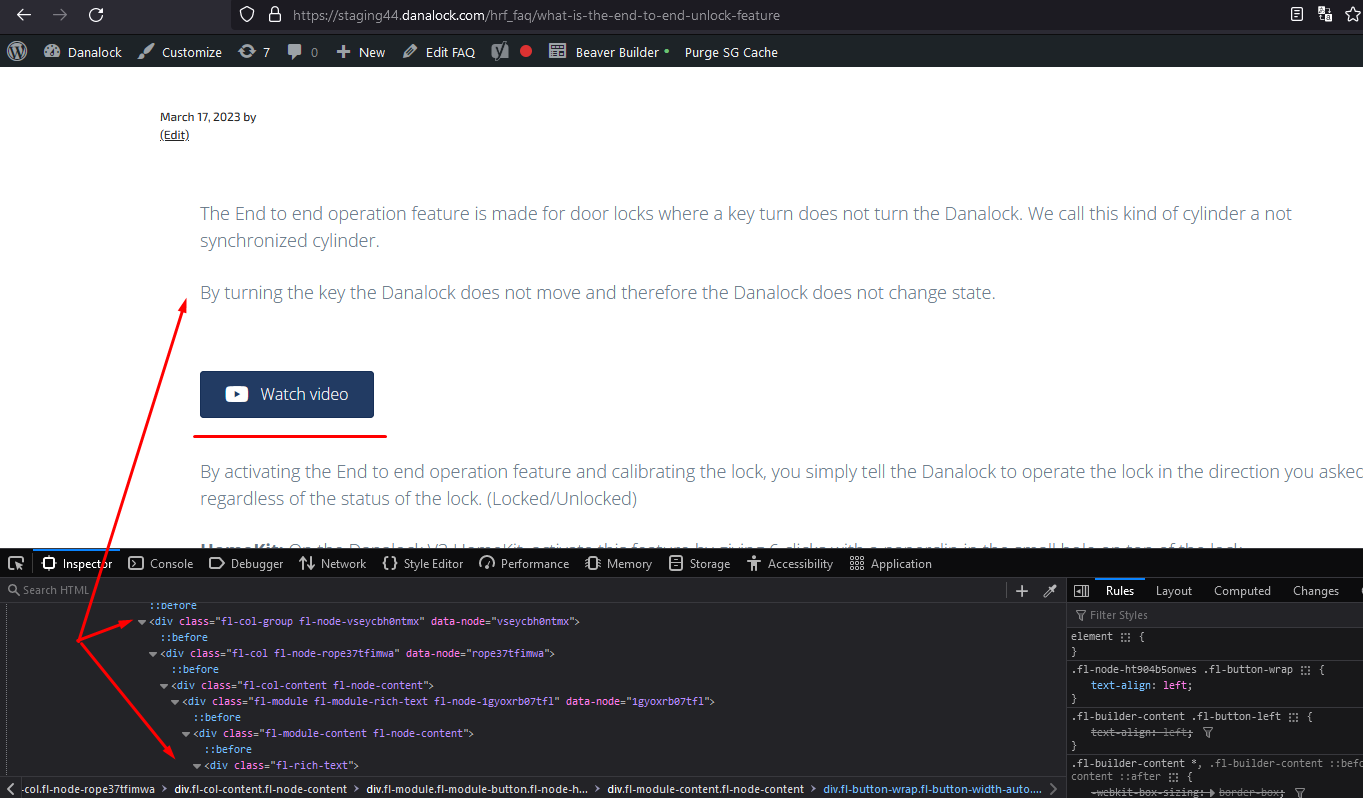Open the Debugger panel
Screen dimensions: 1363x798
point(246,563)
